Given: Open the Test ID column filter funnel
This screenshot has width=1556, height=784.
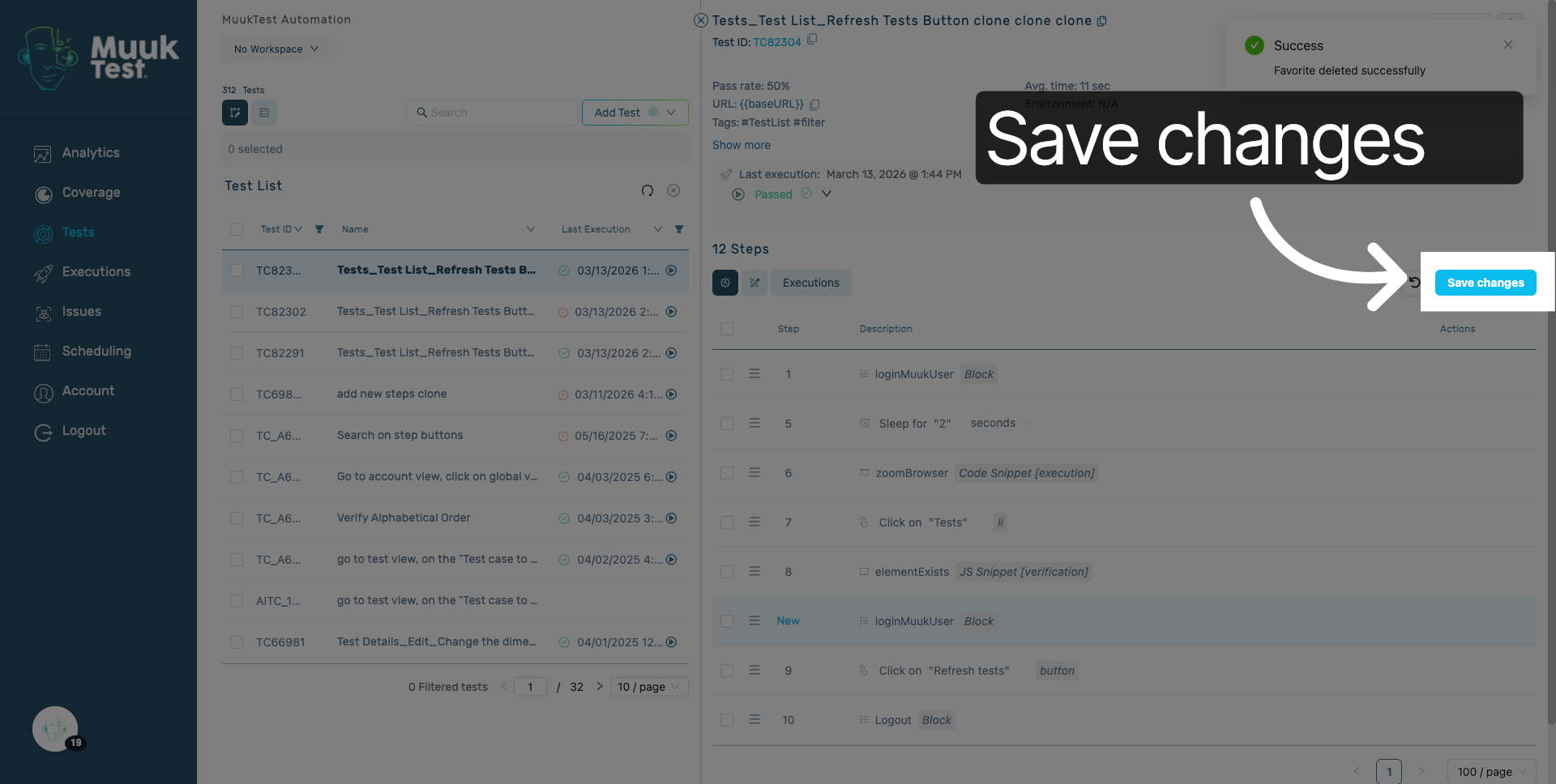Looking at the screenshot, I should (319, 229).
